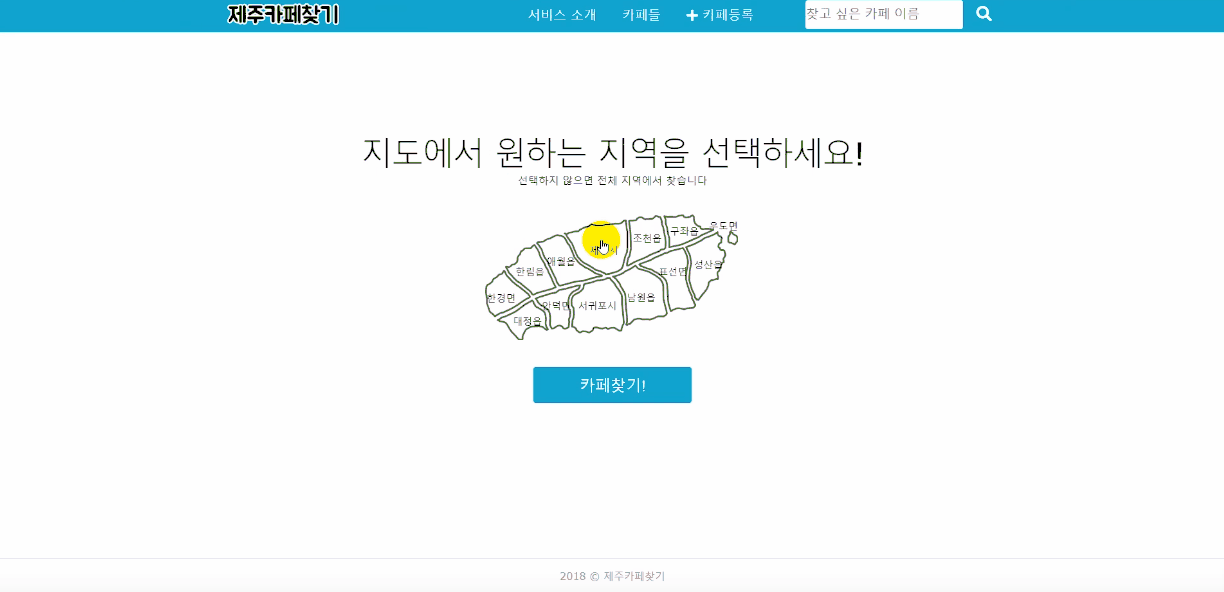Open the 서비스 소개 menu item

[x=562, y=15]
